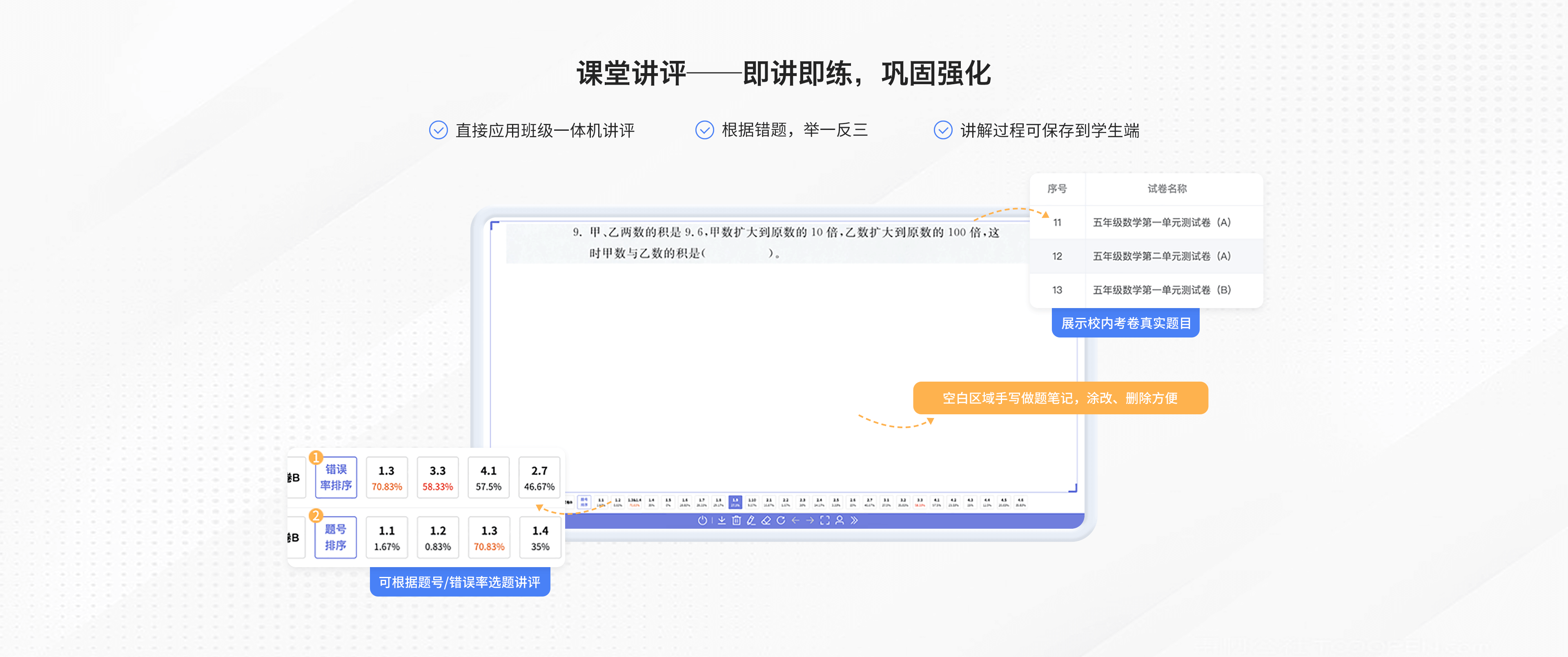Open question 1.3 in the 题号排序 row
Viewport: 1568px width, 657px height.
pyautogui.click(x=489, y=538)
